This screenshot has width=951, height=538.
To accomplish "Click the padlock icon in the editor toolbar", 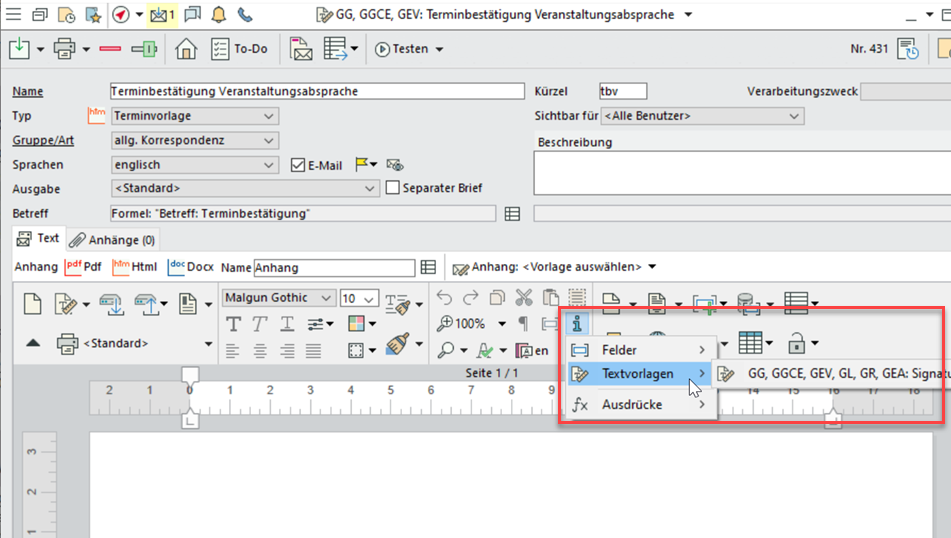I will coord(798,343).
